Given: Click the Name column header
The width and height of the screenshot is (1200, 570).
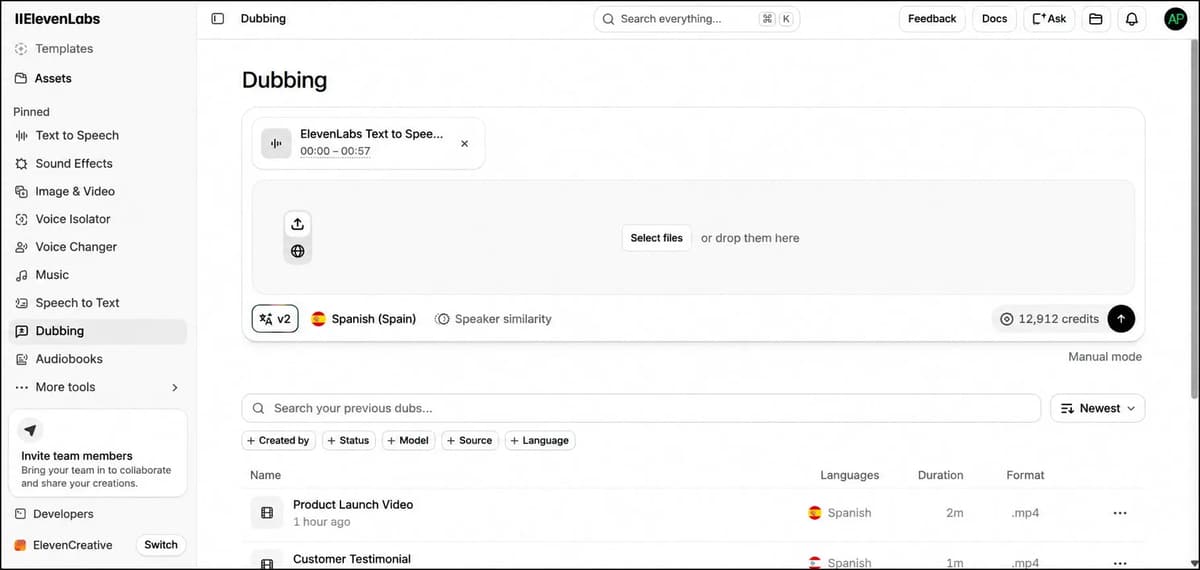Looking at the screenshot, I should pyautogui.click(x=265, y=475).
